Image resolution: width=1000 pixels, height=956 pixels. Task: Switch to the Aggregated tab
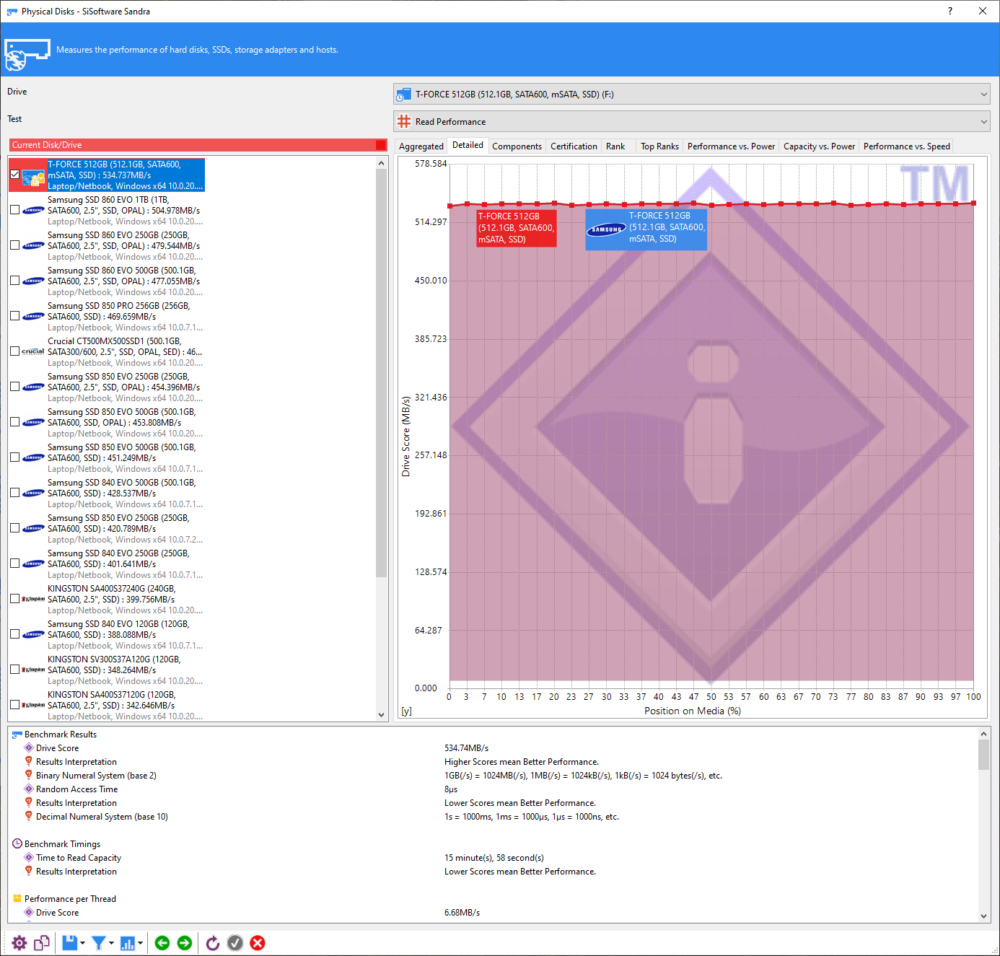[421, 146]
